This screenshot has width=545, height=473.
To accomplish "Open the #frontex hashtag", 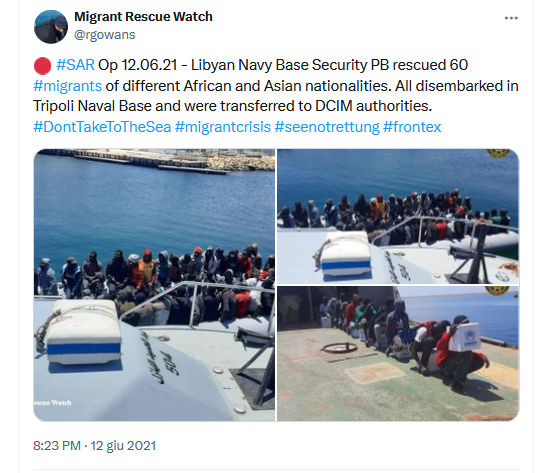I will coord(412,127).
